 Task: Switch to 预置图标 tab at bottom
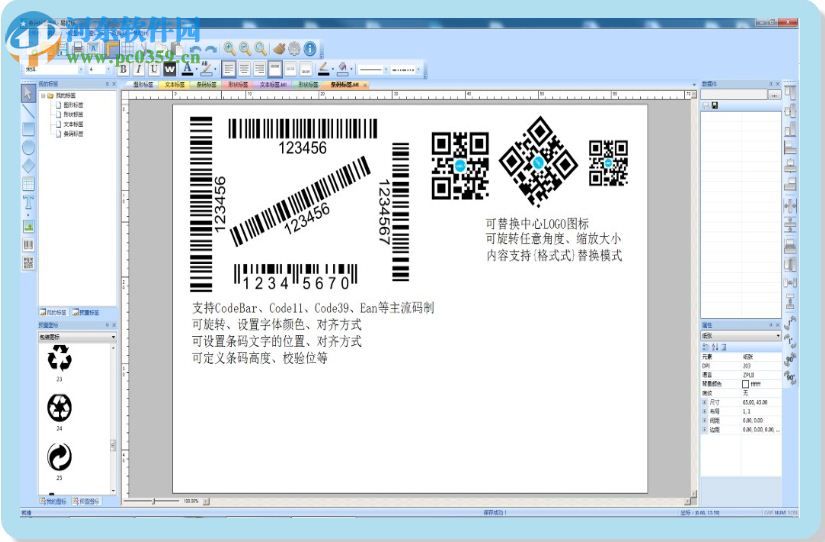86,501
